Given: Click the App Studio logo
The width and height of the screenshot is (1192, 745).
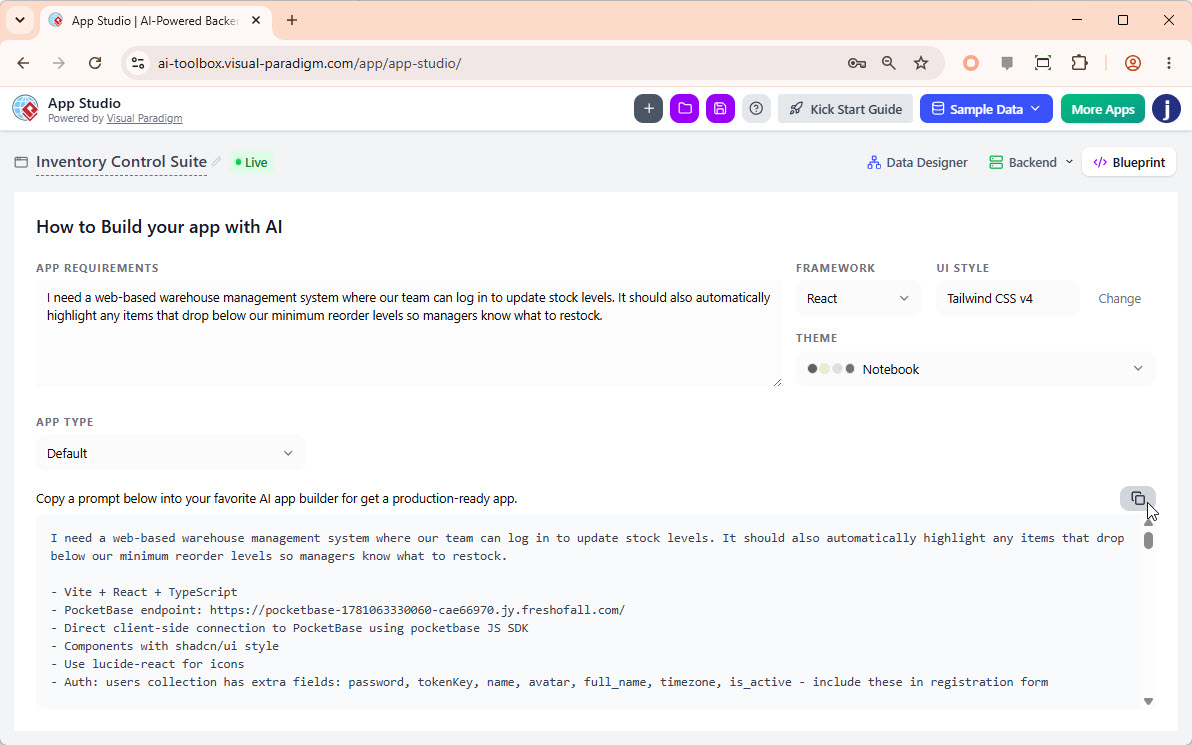Looking at the screenshot, I should 25,109.
